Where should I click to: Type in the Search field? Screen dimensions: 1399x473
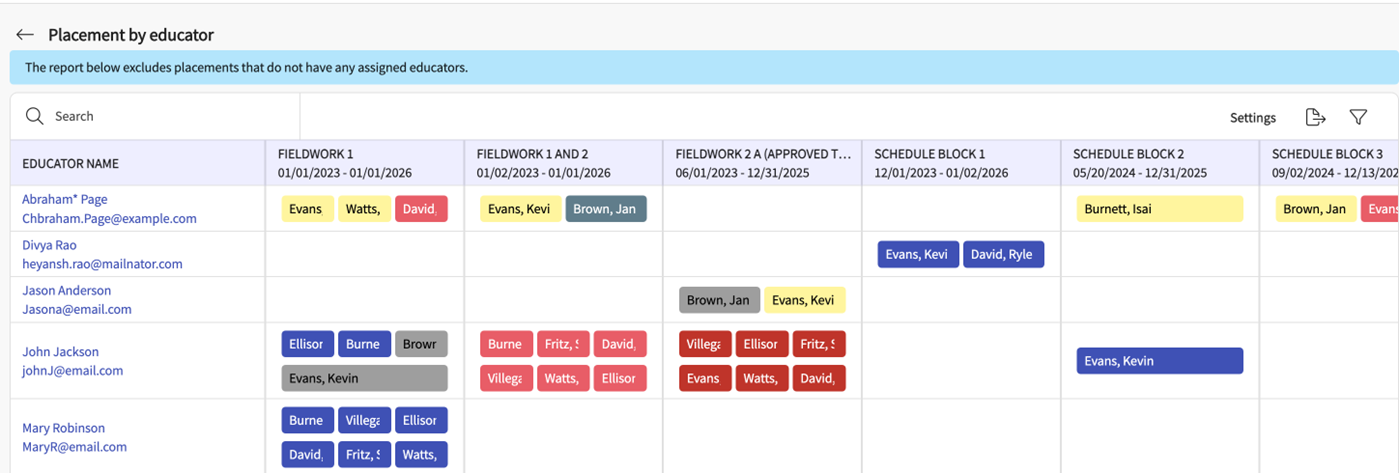(170, 116)
